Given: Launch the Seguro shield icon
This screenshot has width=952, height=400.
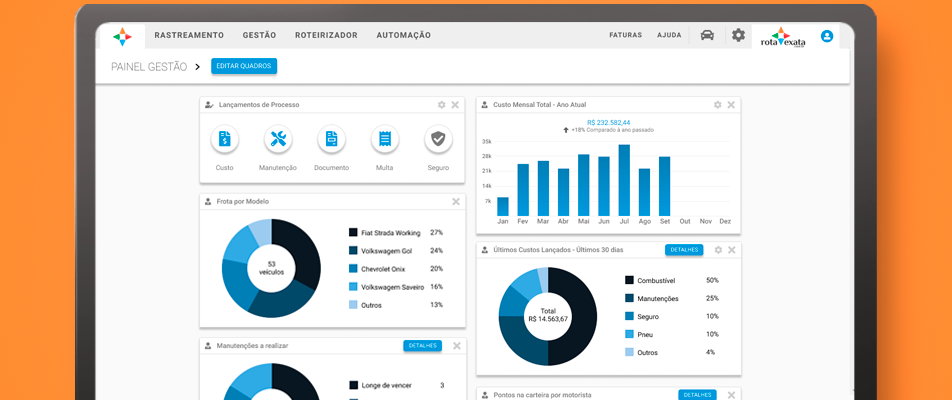Looking at the screenshot, I should [x=438, y=139].
